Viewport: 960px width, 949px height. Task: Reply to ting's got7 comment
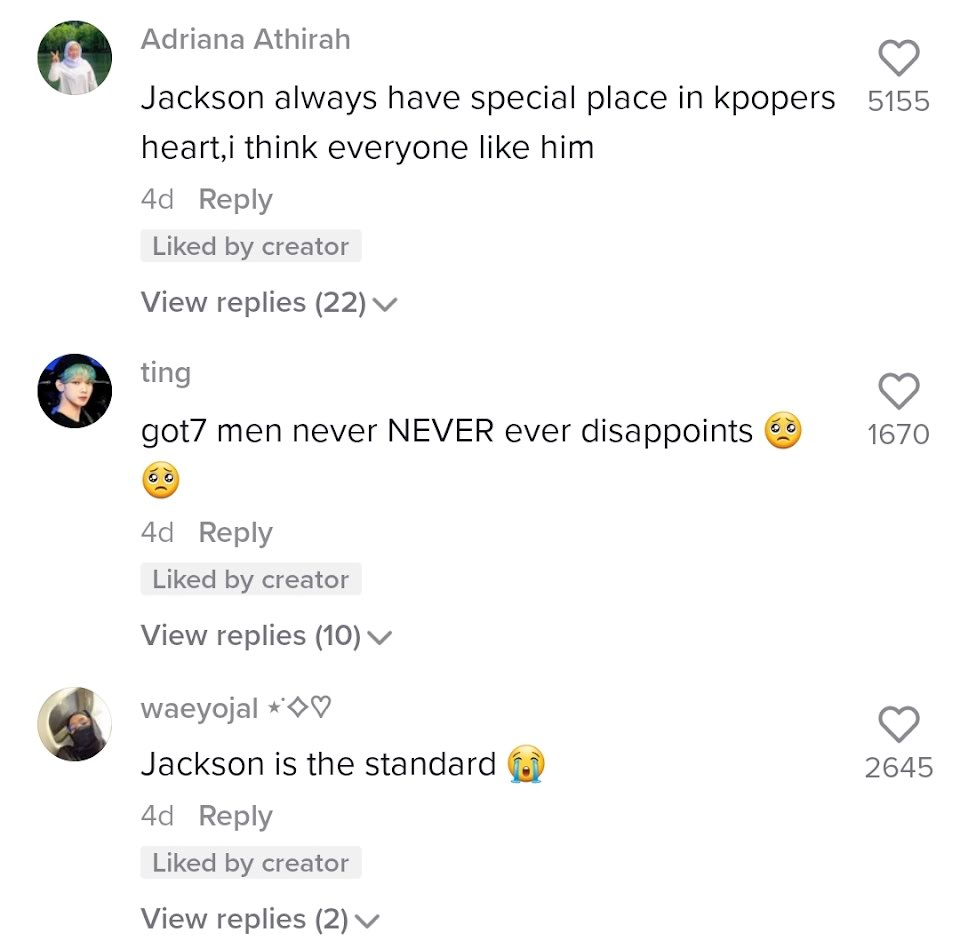236,533
